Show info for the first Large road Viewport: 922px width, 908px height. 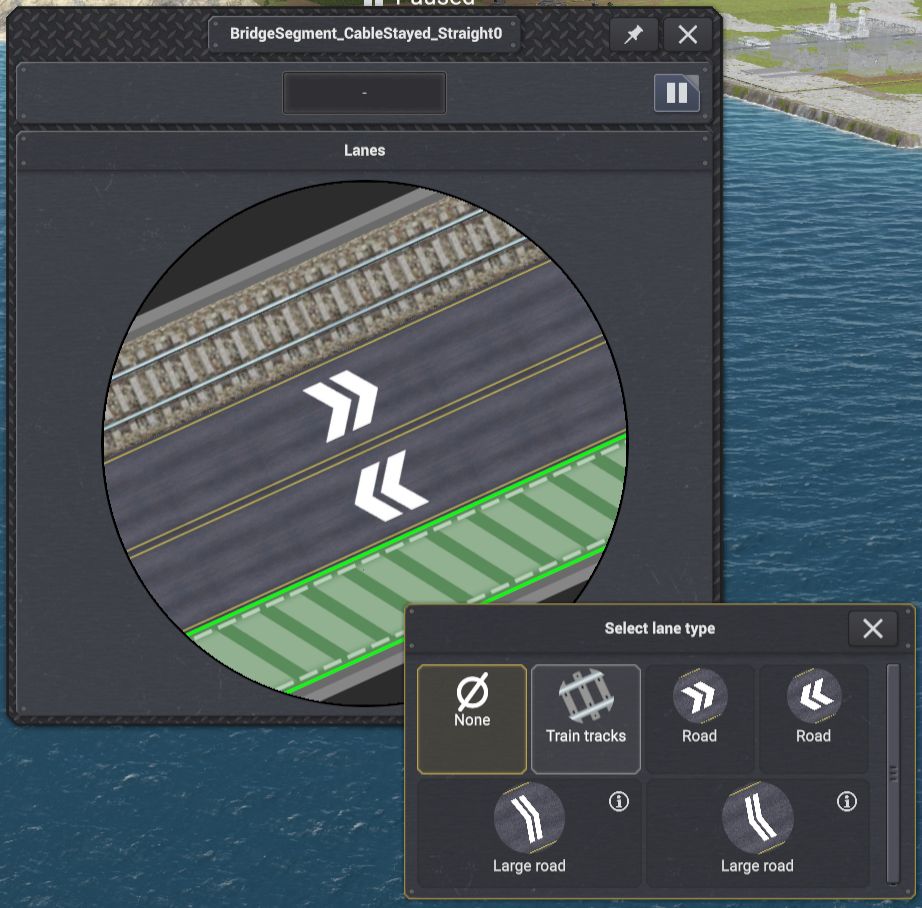[619, 801]
